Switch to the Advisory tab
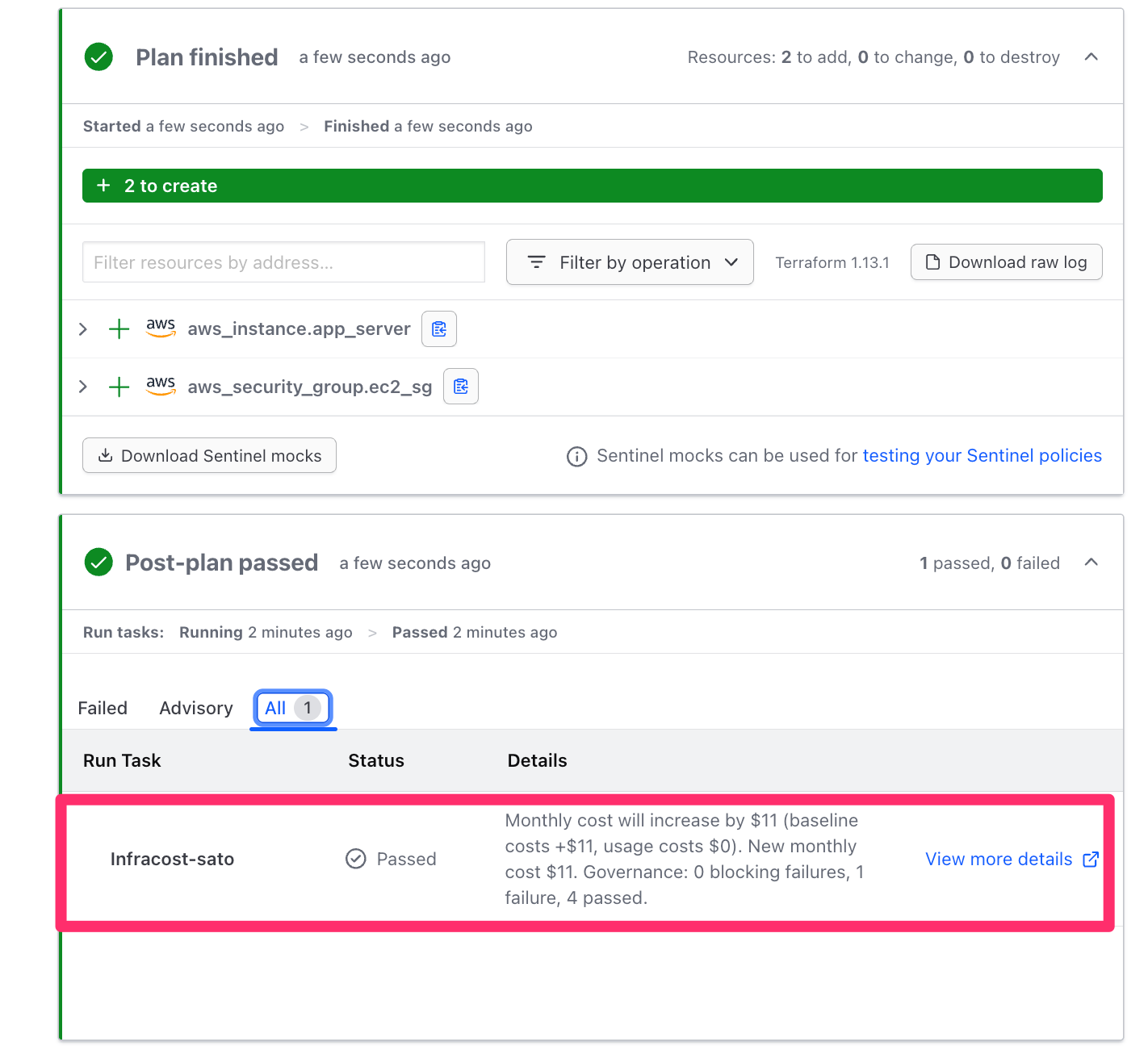 196,708
